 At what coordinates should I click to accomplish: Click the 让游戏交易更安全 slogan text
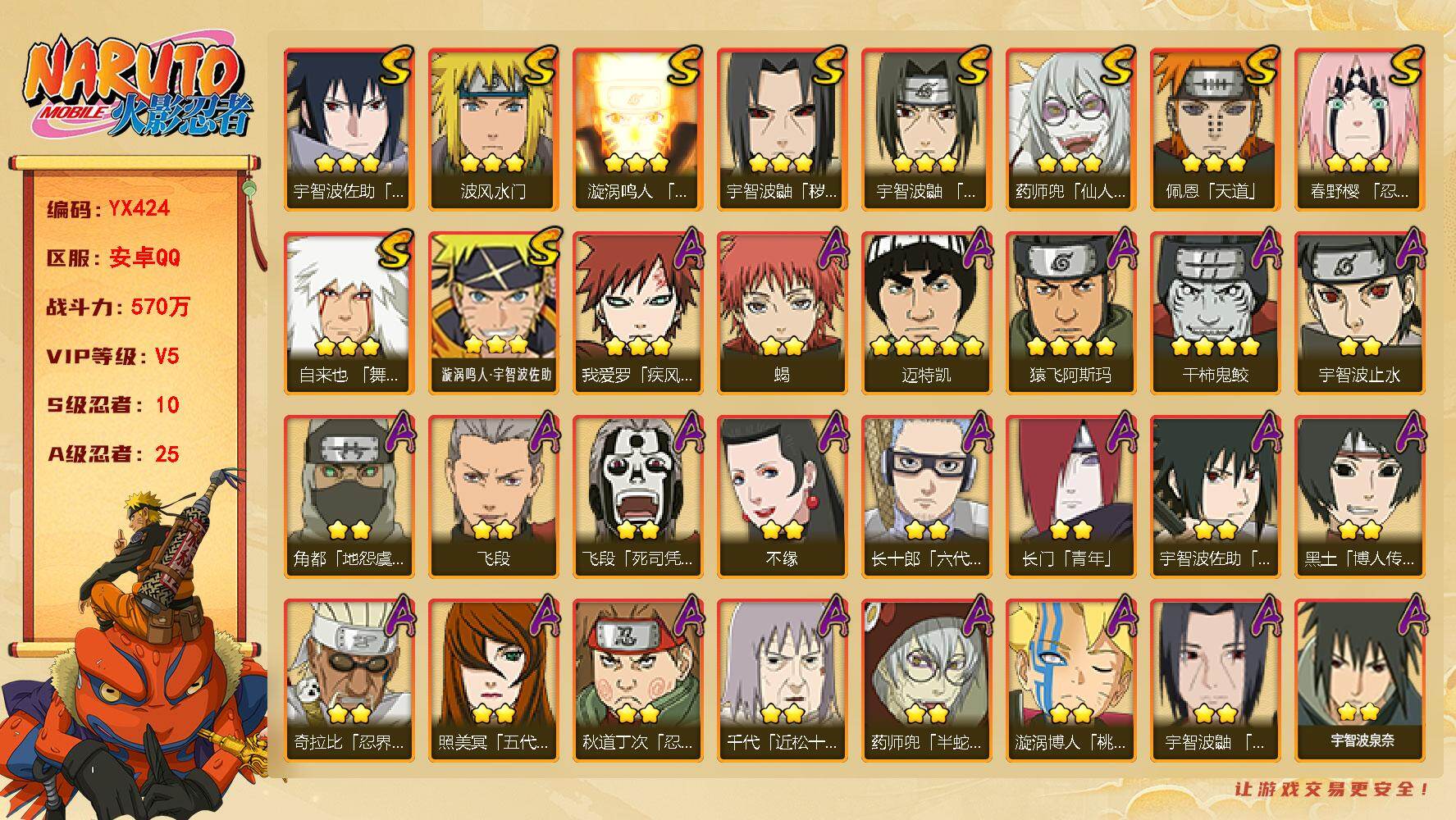point(1332,789)
